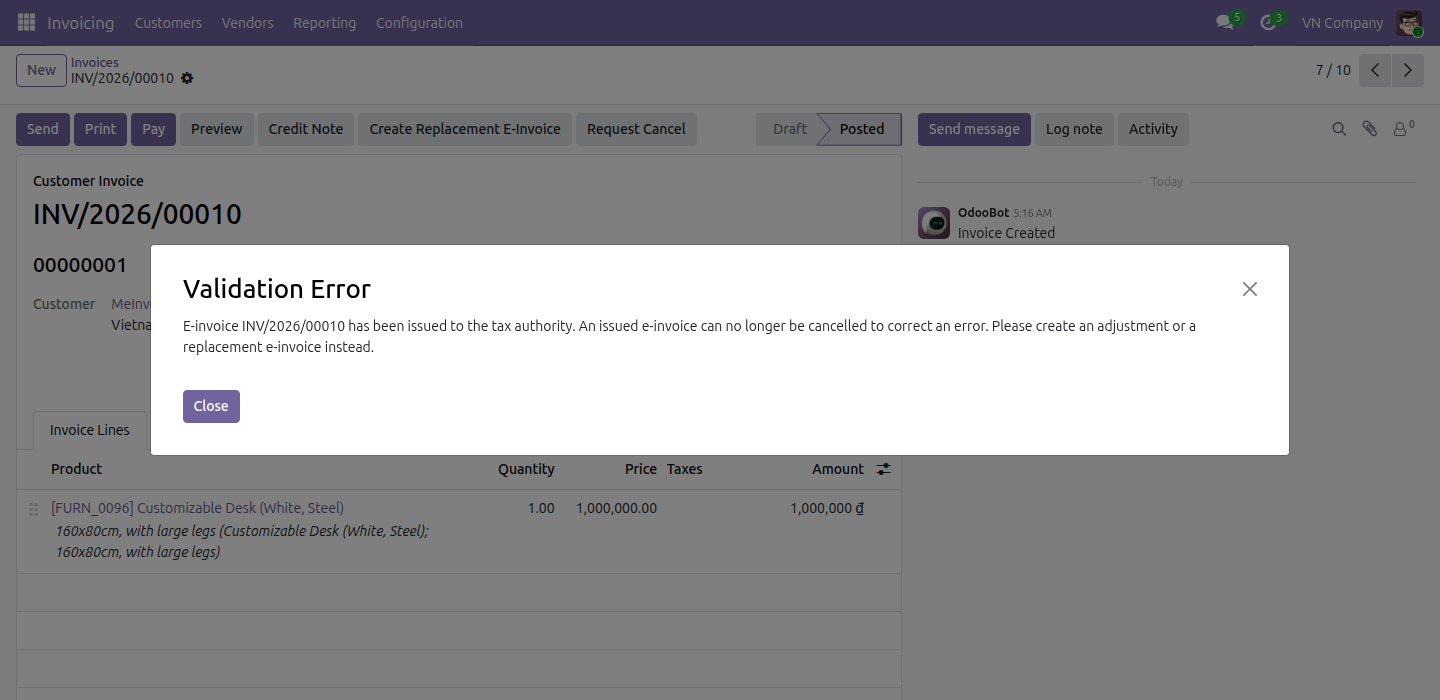Go to next record arrow

pyautogui.click(x=1408, y=70)
